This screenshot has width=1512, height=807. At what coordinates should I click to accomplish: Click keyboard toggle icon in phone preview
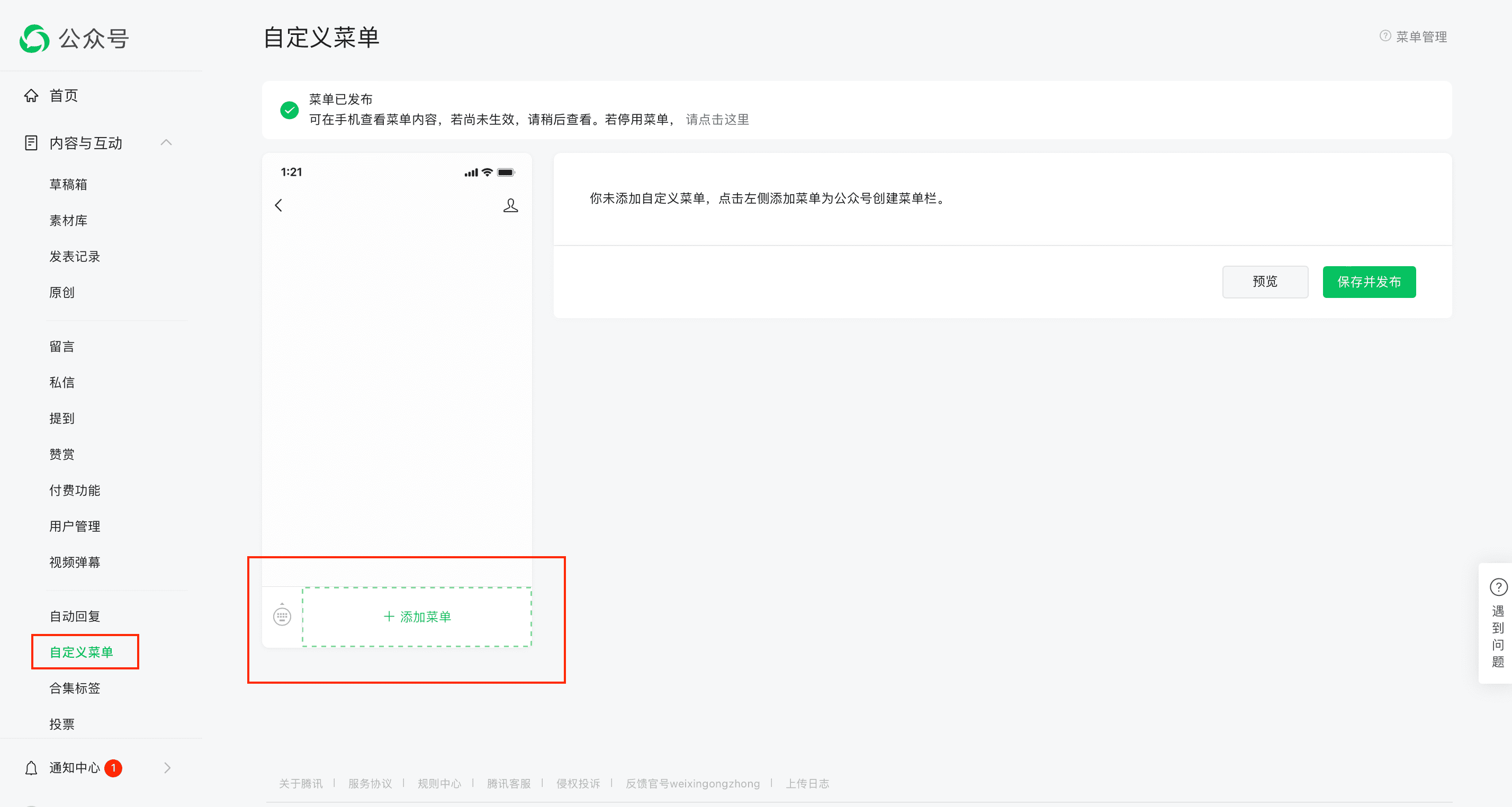pos(282,615)
